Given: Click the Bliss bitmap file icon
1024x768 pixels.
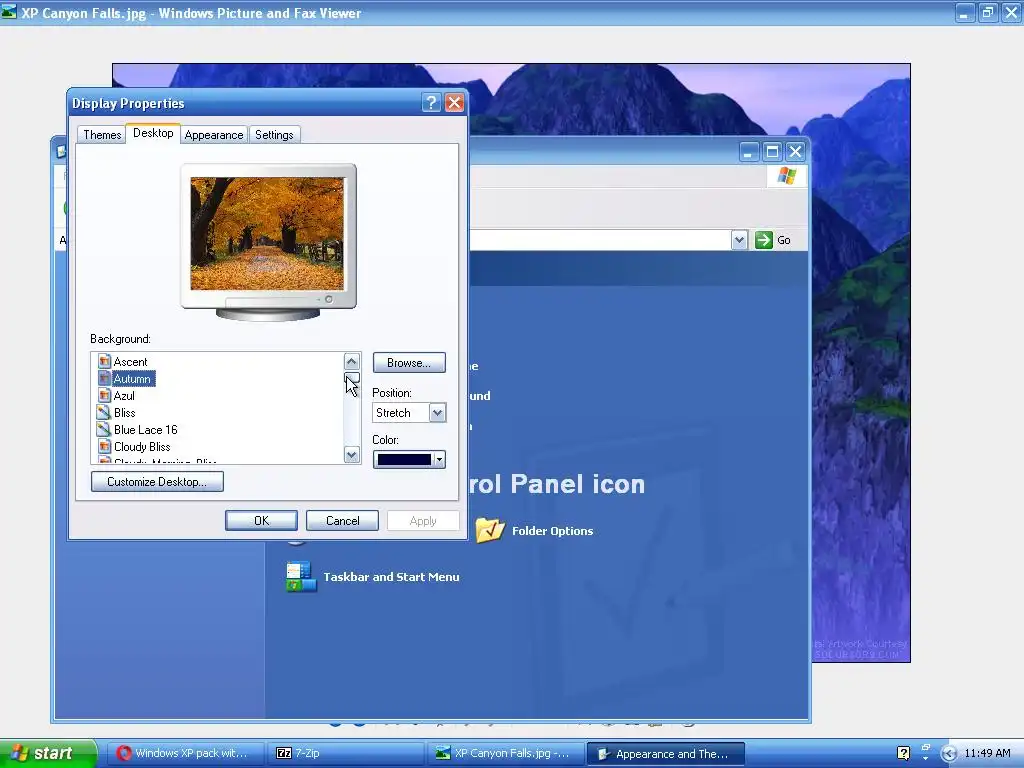Looking at the screenshot, I should tap(104, 412).
